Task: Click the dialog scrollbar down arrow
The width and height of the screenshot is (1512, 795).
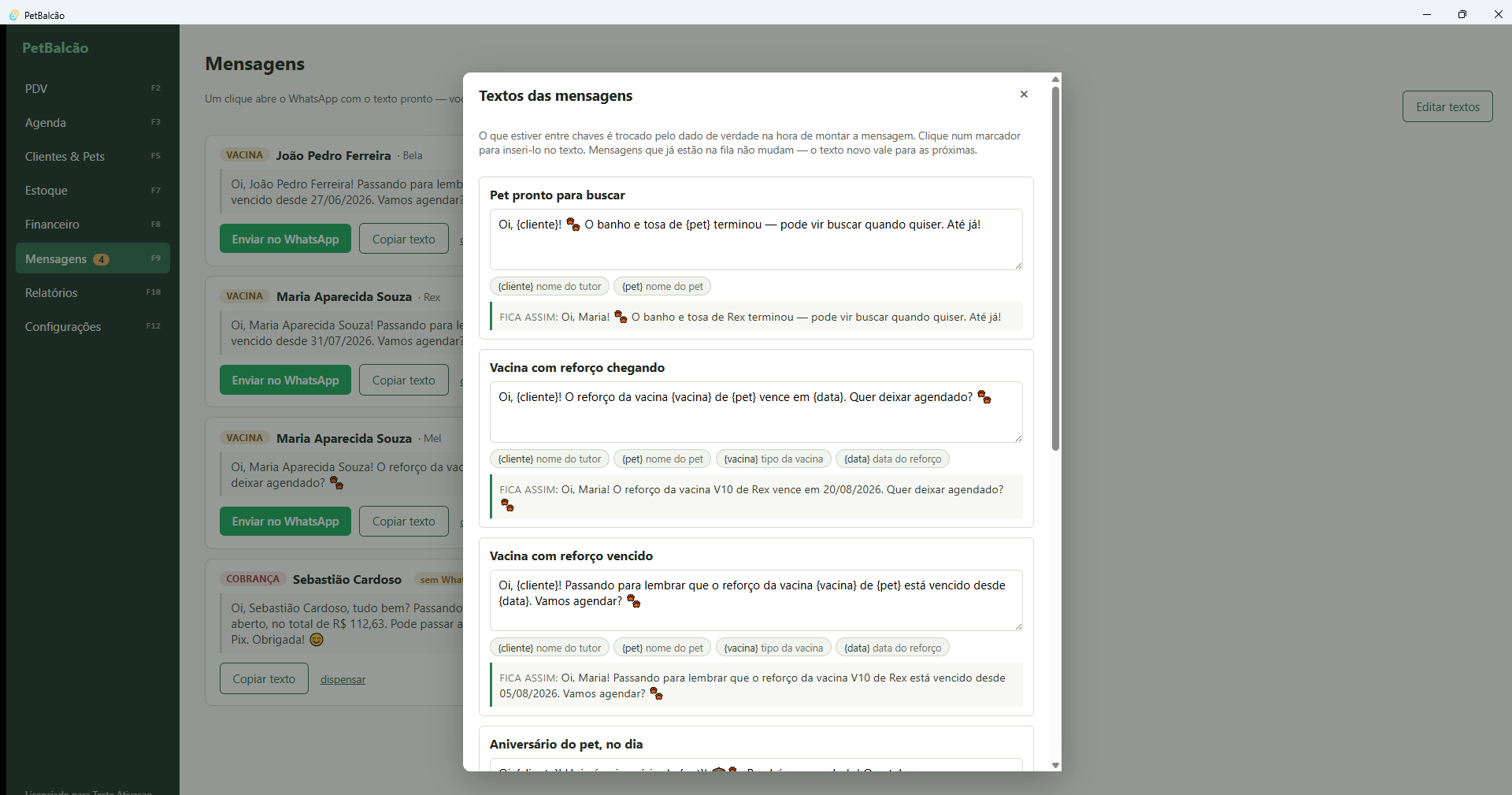Action: (1055, 766)
